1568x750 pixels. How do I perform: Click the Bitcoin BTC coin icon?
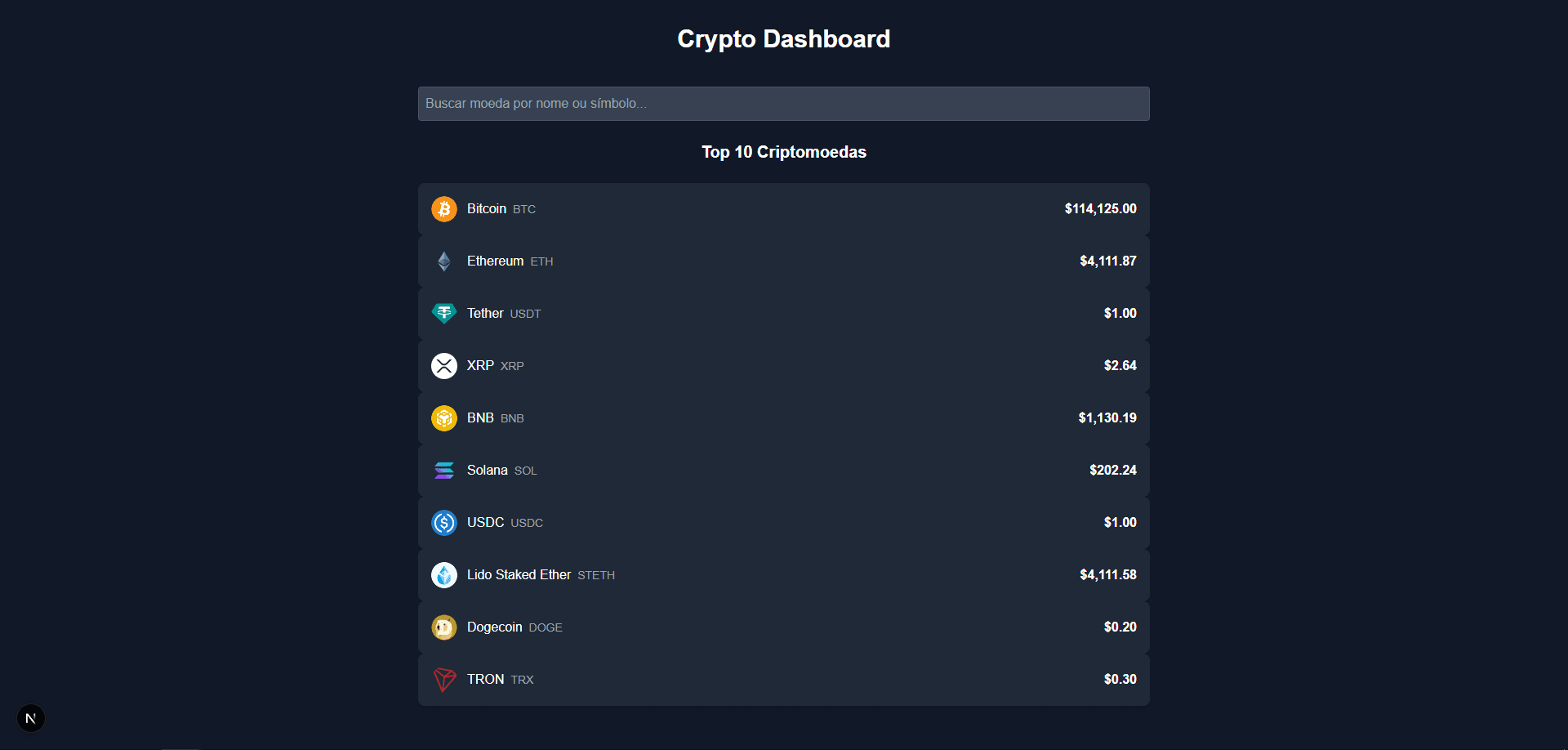pos(444,208)
